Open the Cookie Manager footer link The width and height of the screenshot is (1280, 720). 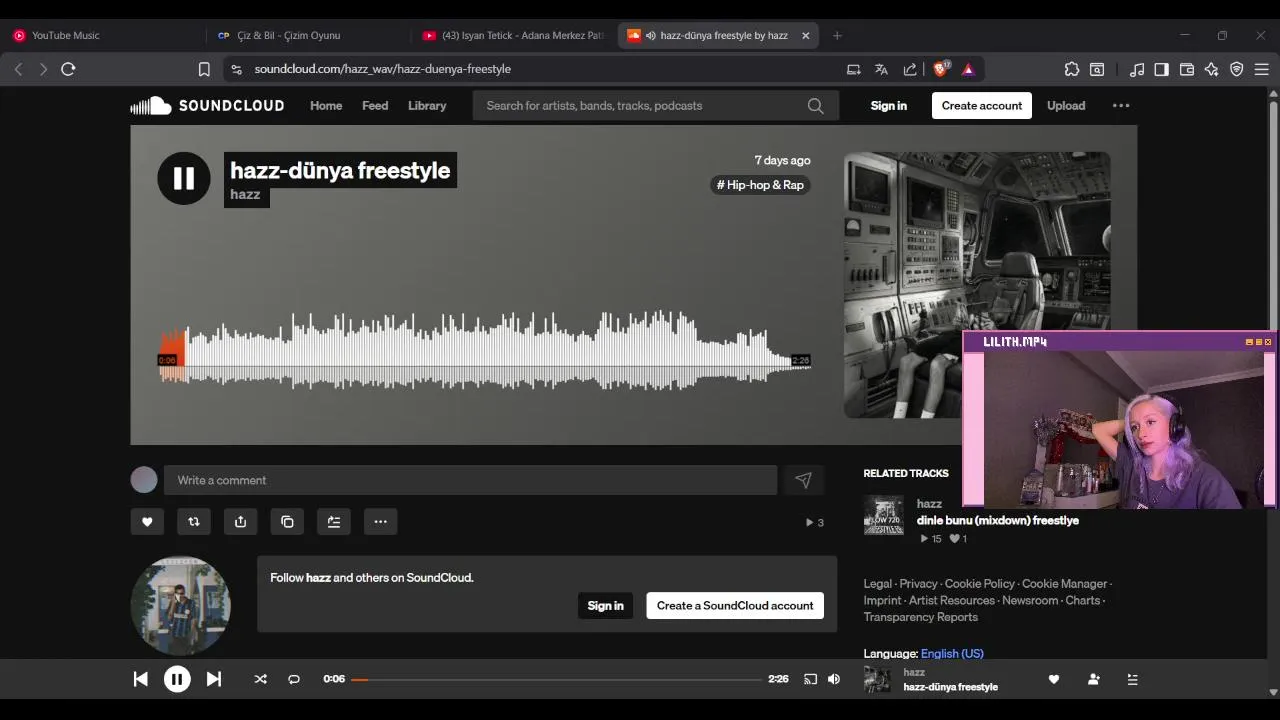click(1064, 584)
